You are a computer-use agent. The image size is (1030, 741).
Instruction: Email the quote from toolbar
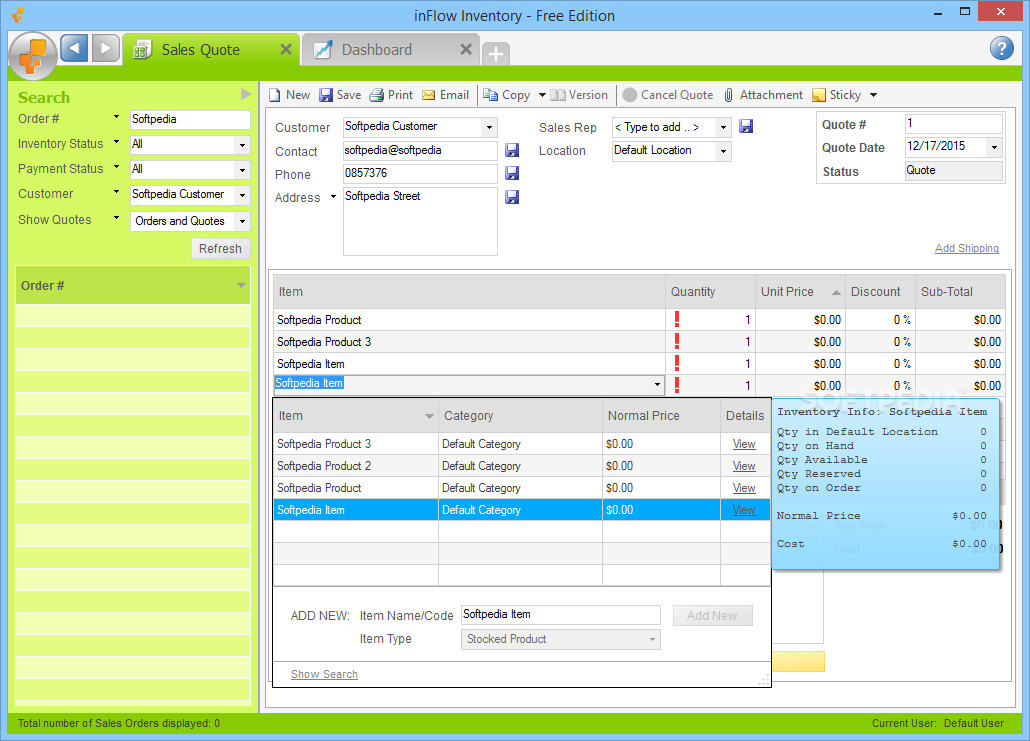[445, 95]
